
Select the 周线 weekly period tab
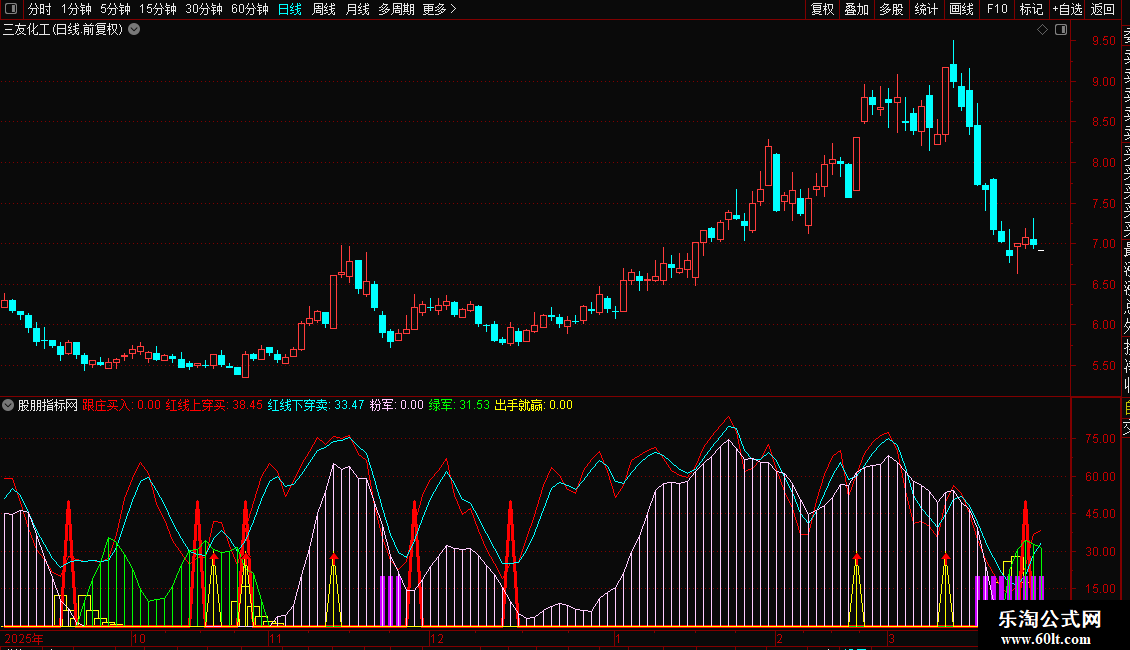point(324,9)
